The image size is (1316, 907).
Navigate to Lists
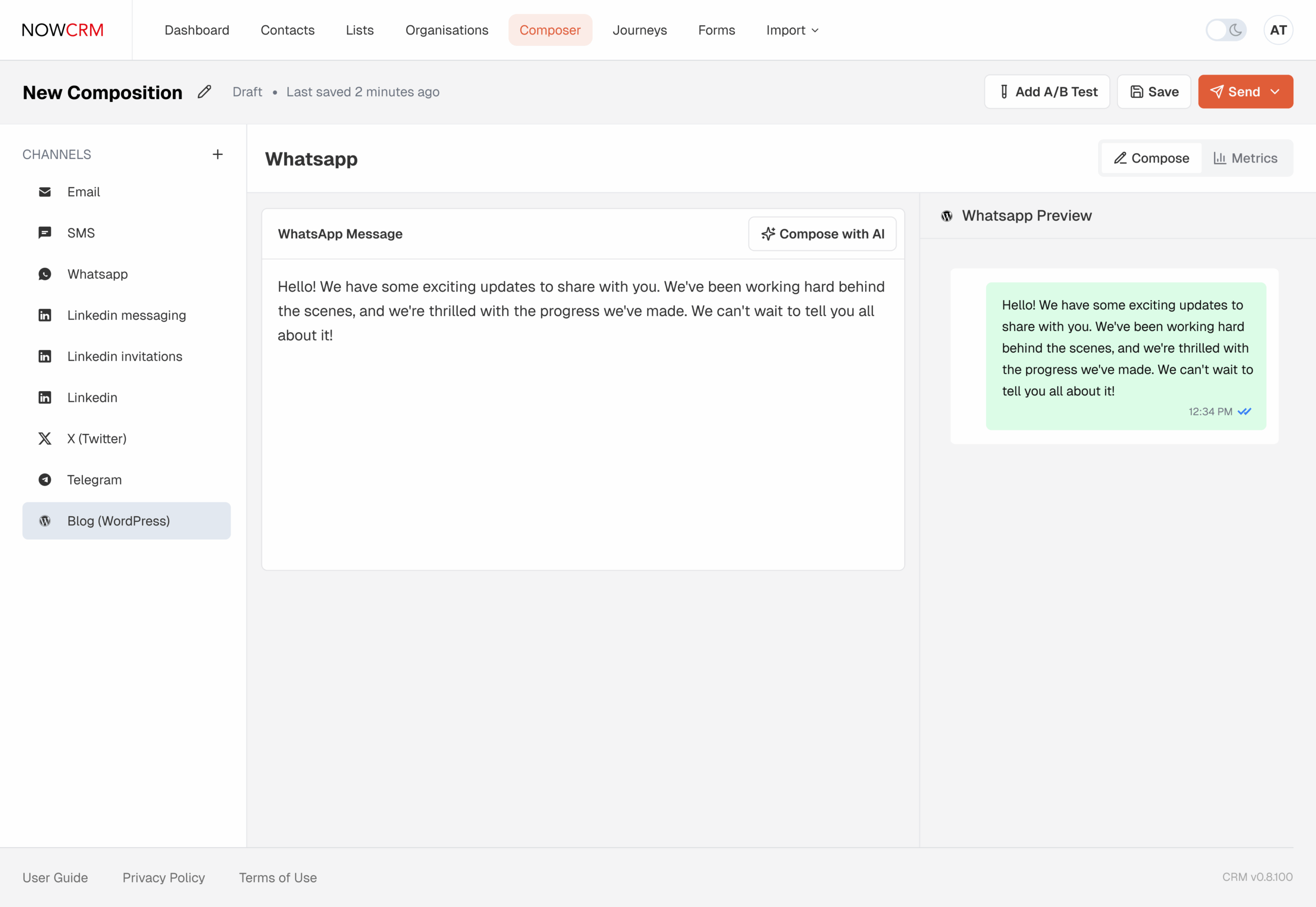click(x=360, y=30)
